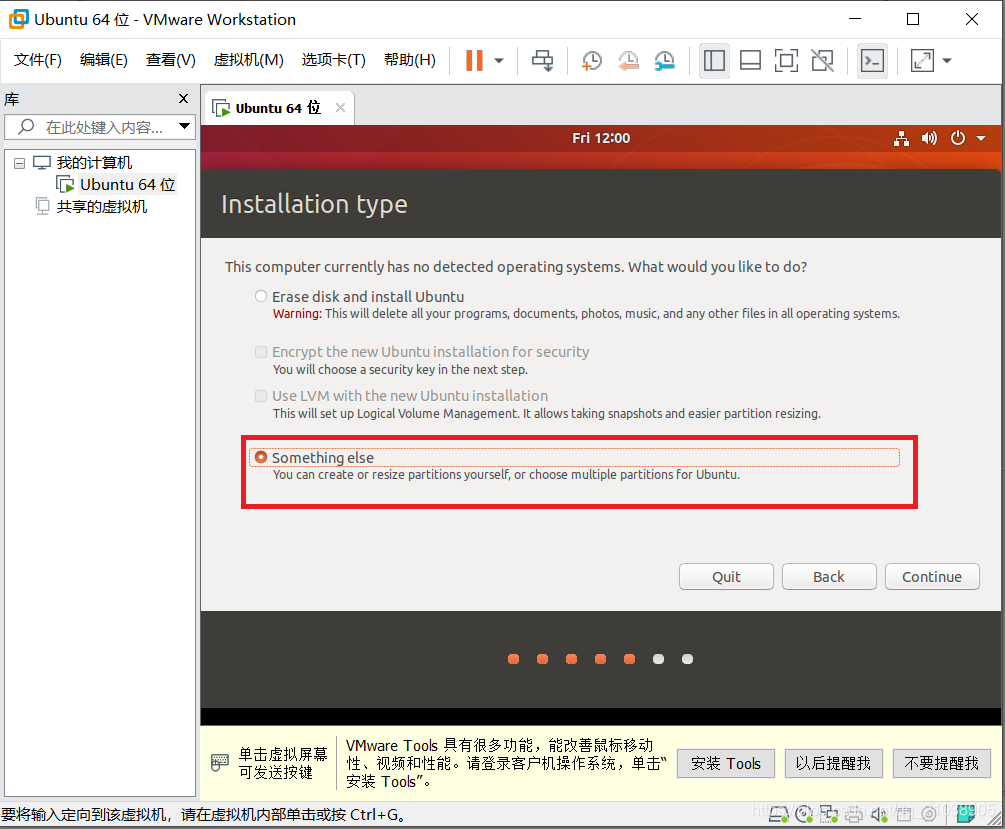Click the 安装 Tools button
The image size is (1005, 829).
(726, 763)
